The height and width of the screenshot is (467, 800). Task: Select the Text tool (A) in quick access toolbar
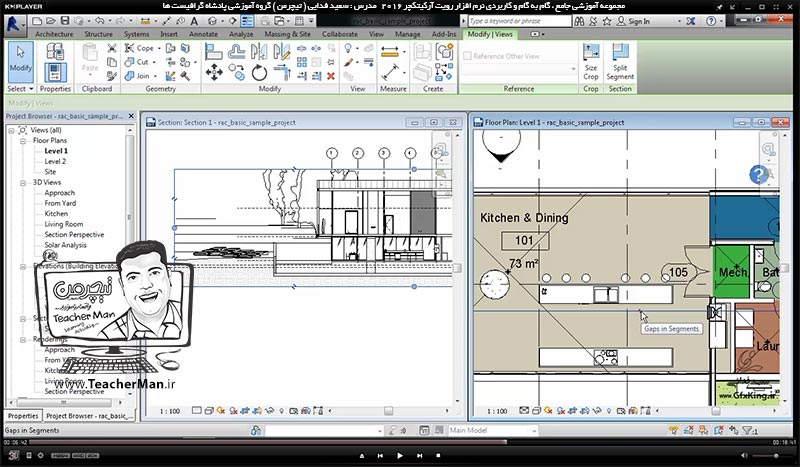(x=194, y=21)
